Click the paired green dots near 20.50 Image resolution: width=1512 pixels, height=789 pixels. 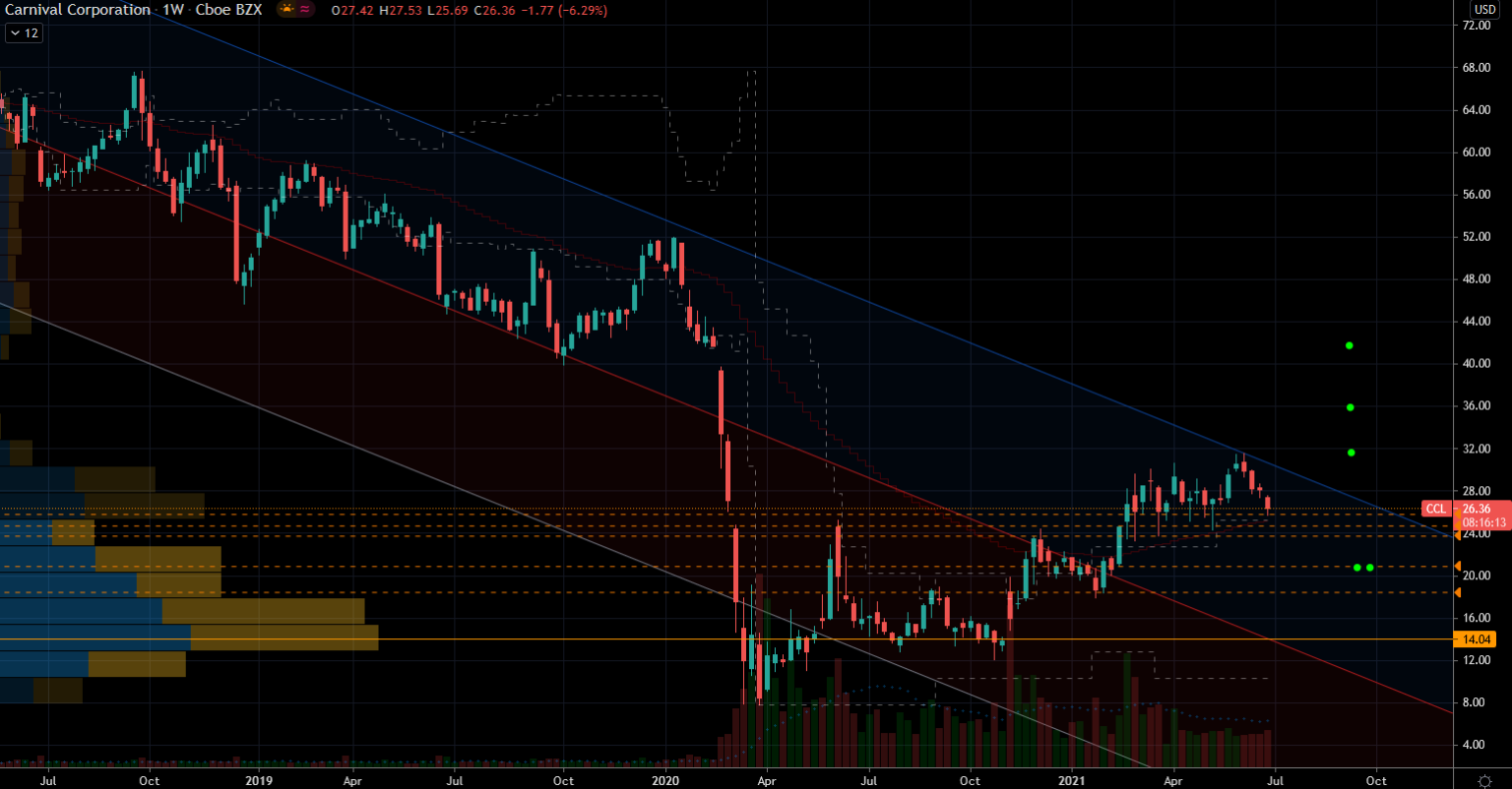[1363, 567]
